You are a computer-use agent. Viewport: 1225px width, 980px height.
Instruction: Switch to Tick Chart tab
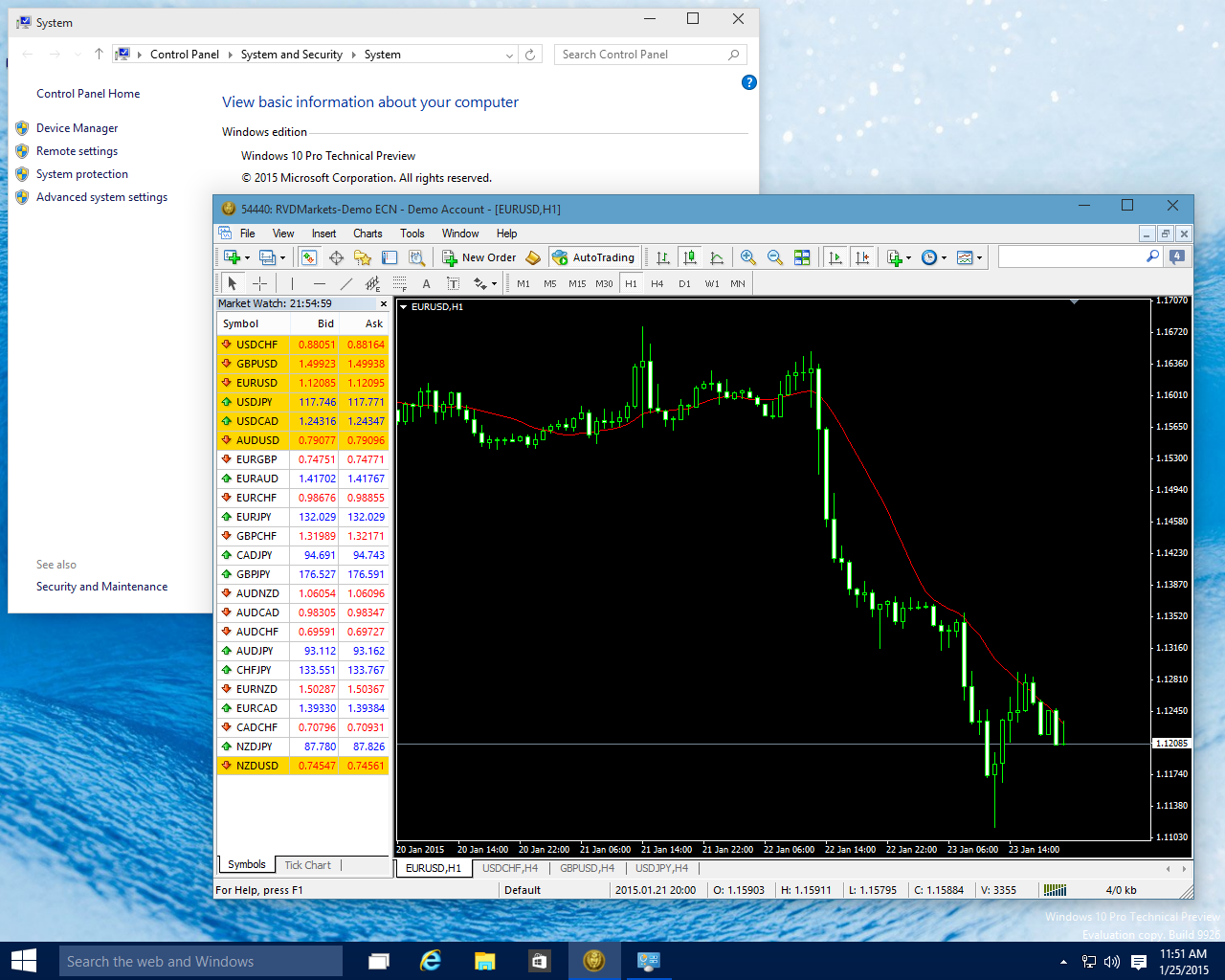tap(307, 865)
